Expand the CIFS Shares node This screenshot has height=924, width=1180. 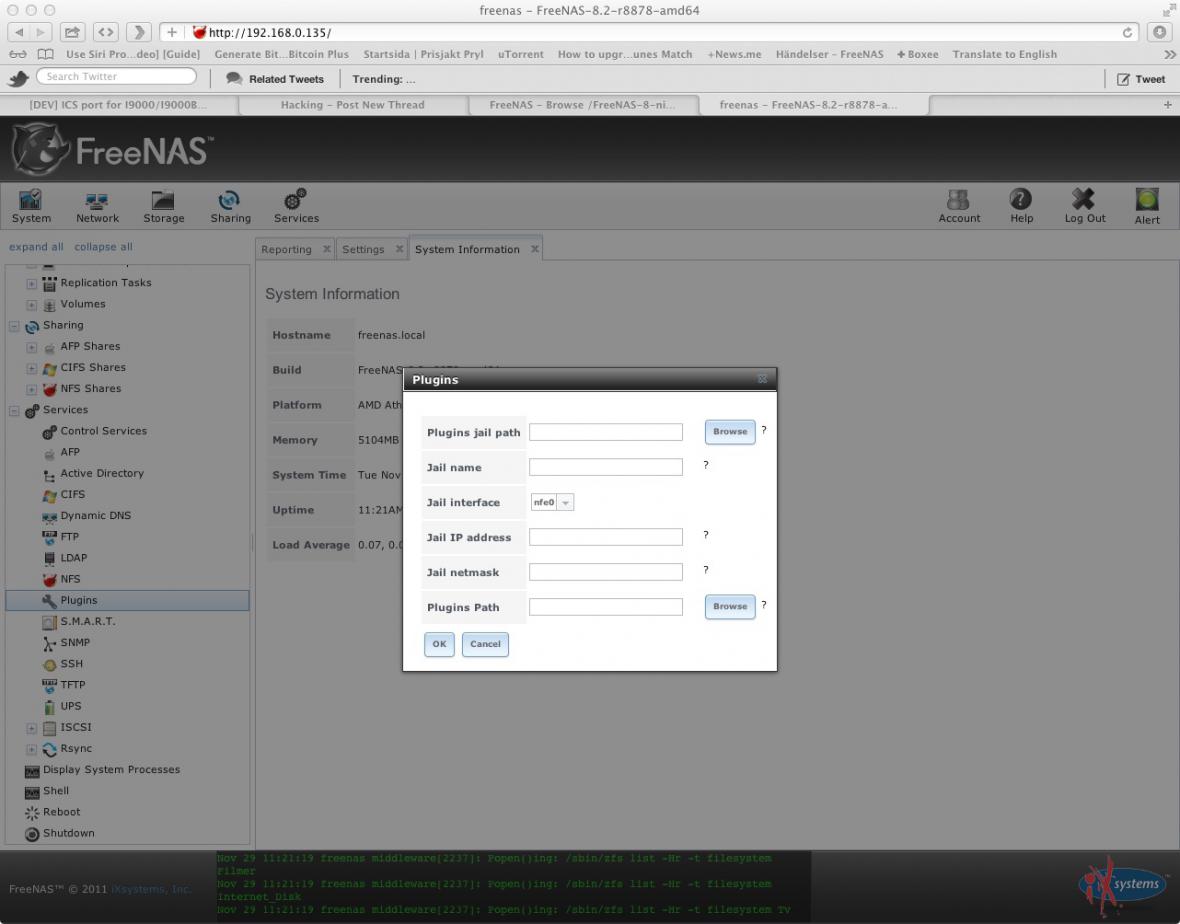tap(32, 368)
